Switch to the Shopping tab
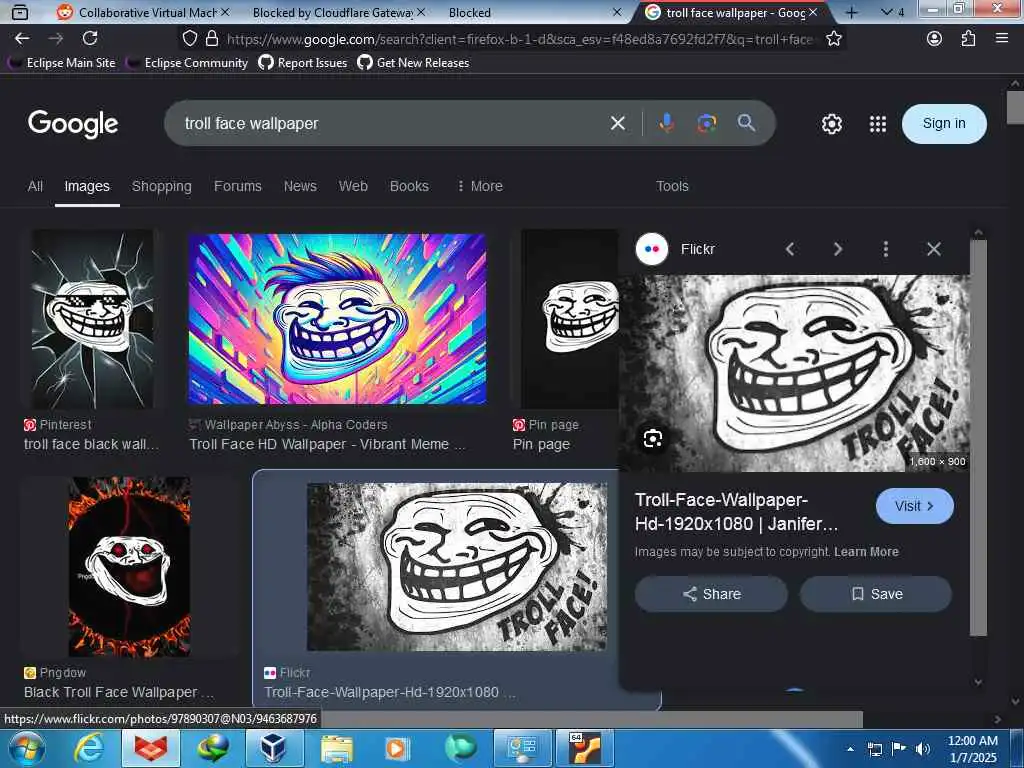 coord(162,186)
